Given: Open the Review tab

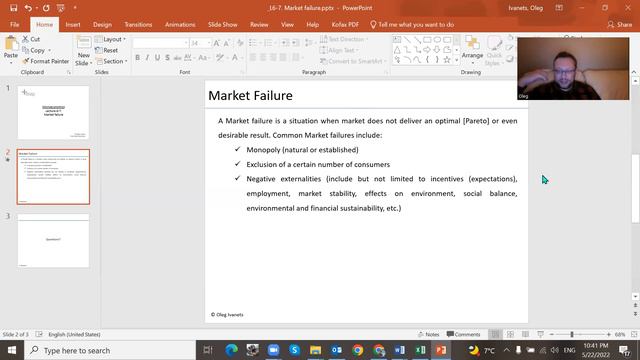Looking at the screenshot, I should [259, 24].
